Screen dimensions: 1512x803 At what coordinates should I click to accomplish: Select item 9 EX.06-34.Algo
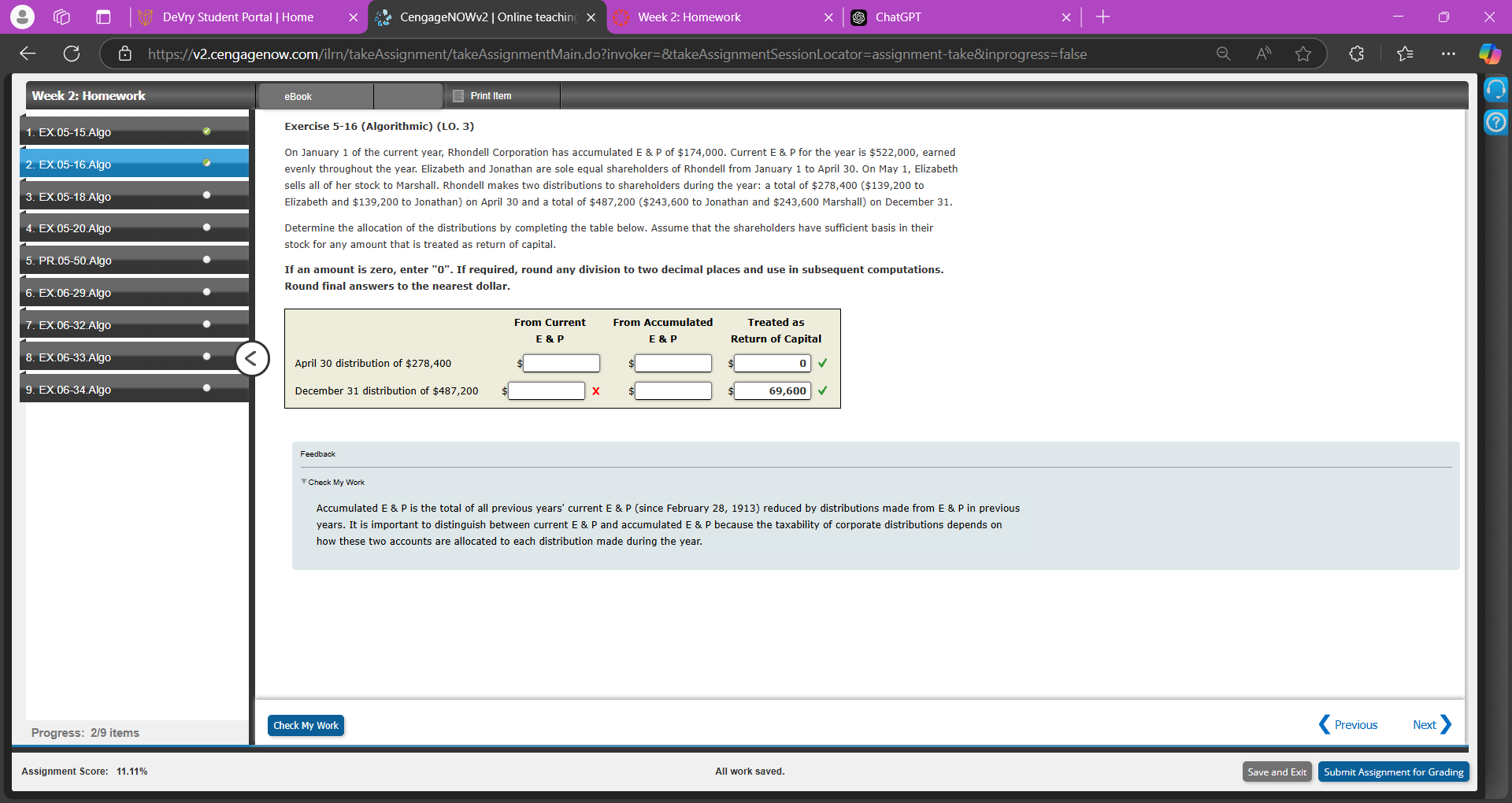coord(134,390)
